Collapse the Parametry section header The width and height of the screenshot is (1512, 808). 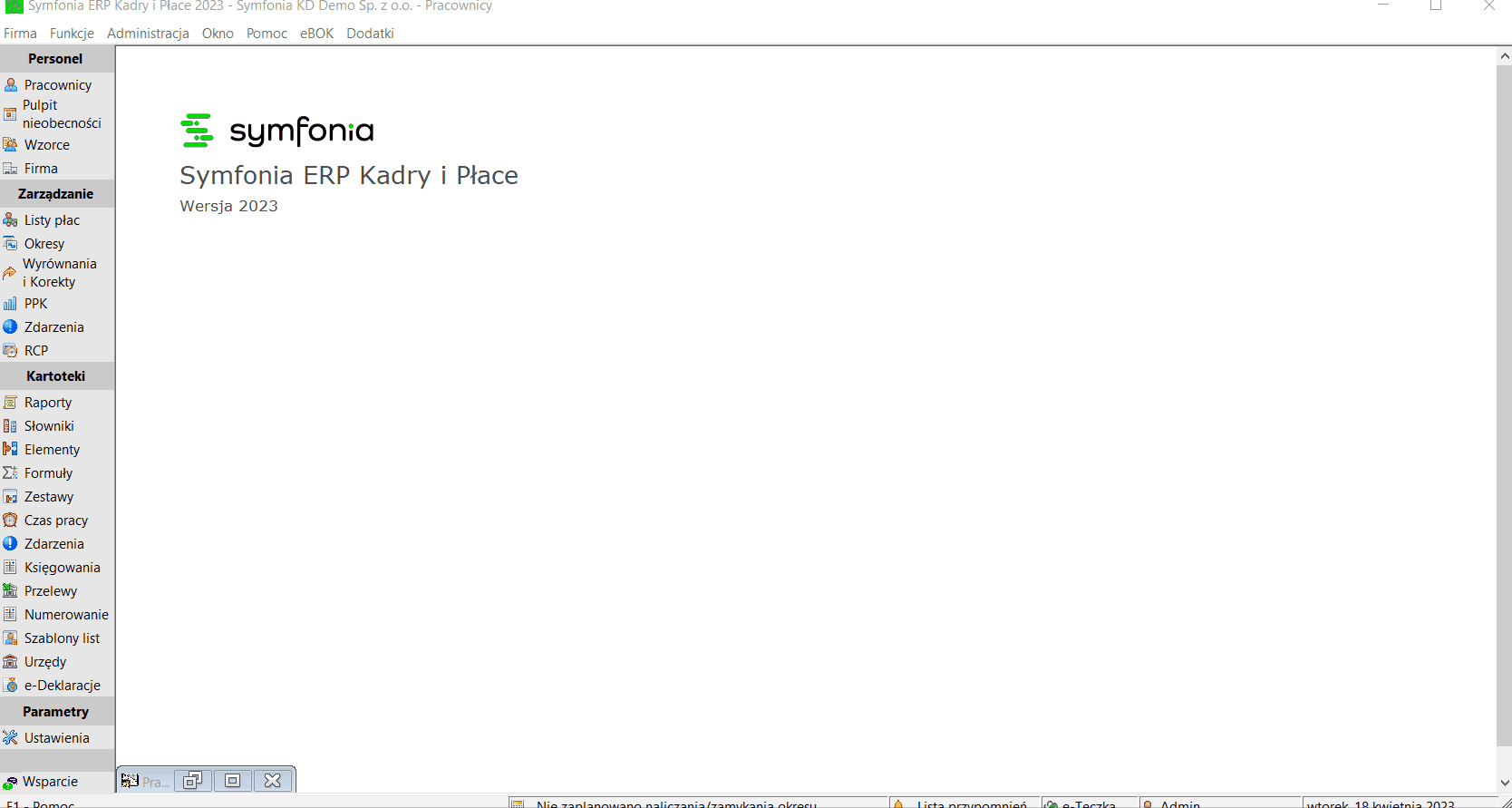click(57, 712)
